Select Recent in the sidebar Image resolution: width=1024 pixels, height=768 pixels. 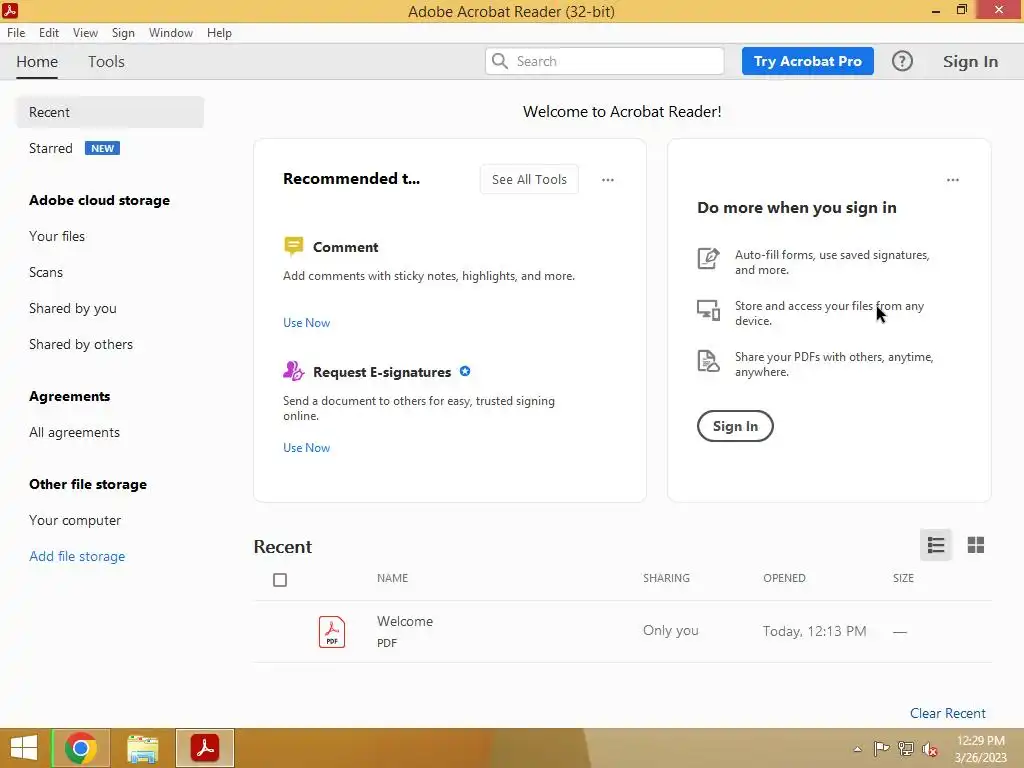110,112
